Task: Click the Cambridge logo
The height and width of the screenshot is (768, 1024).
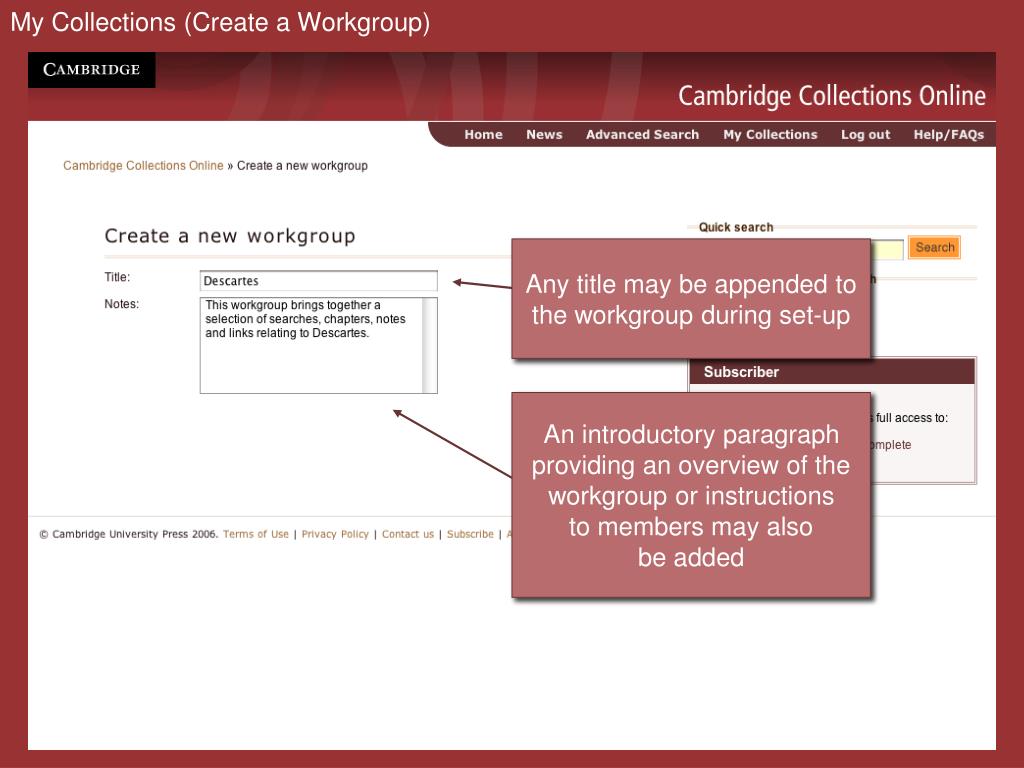Action: (x=91, y=70)
